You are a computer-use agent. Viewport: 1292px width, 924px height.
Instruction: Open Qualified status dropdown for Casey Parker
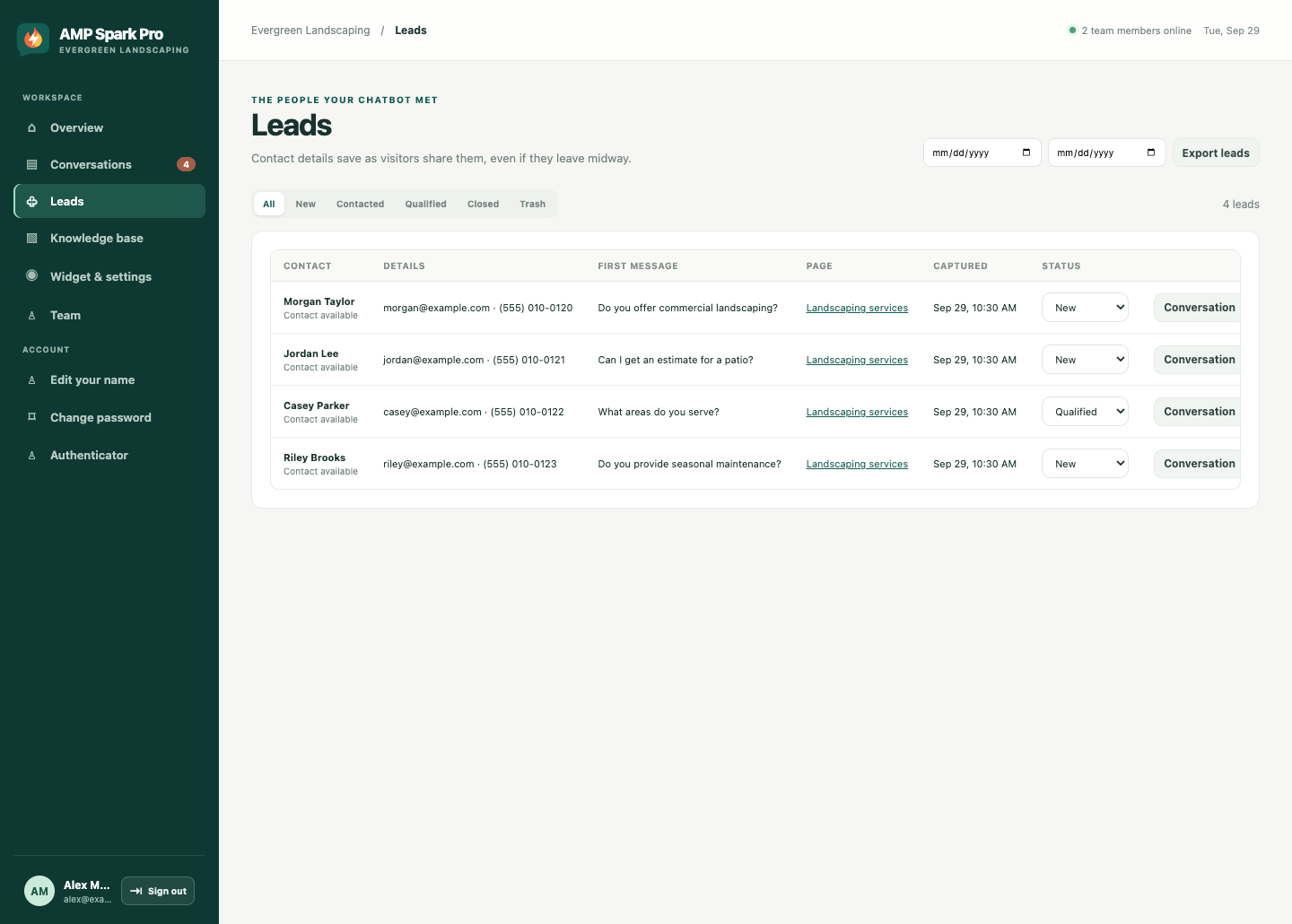coord(1085,412)
